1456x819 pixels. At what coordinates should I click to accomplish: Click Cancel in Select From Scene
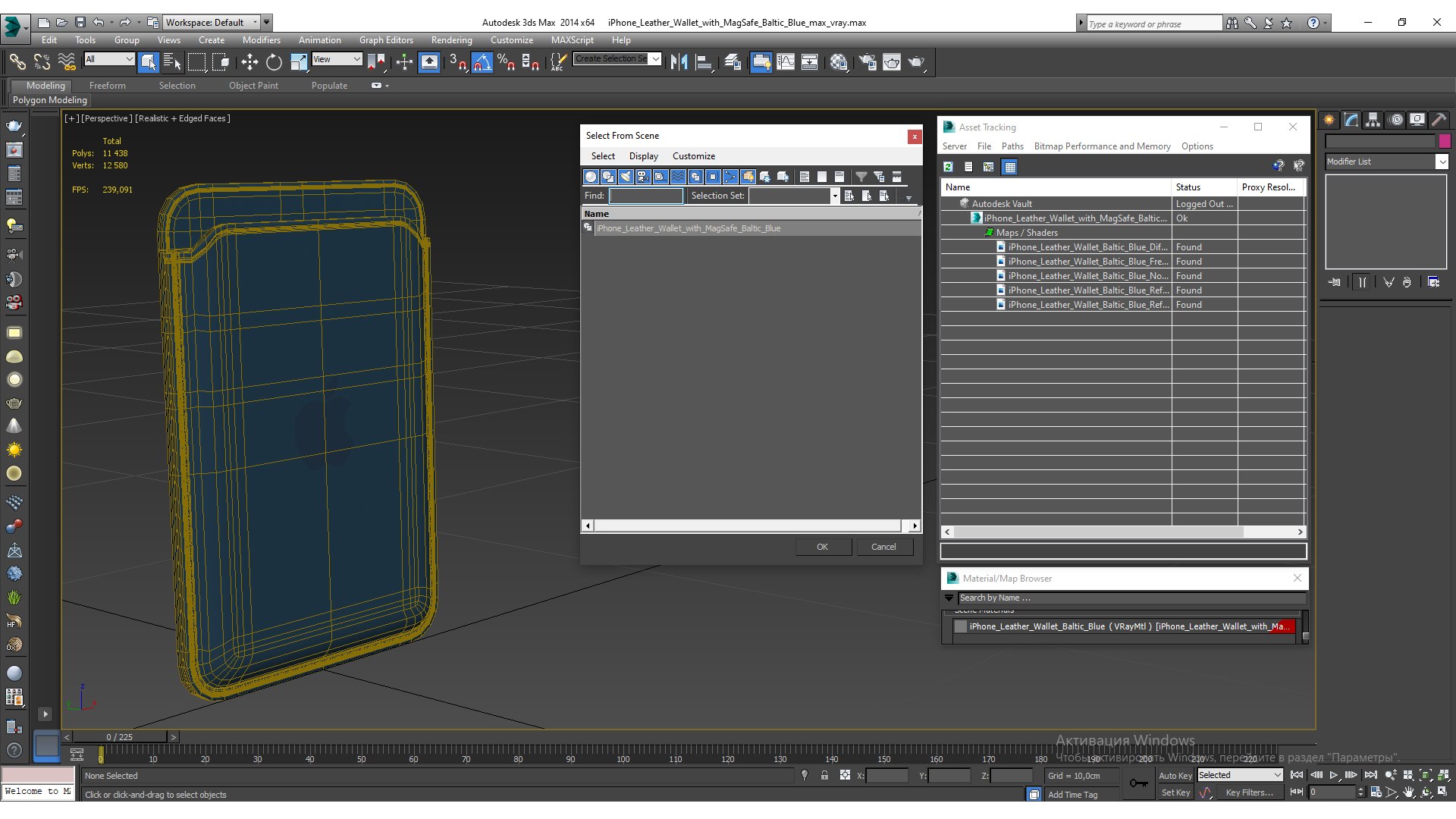883,547
